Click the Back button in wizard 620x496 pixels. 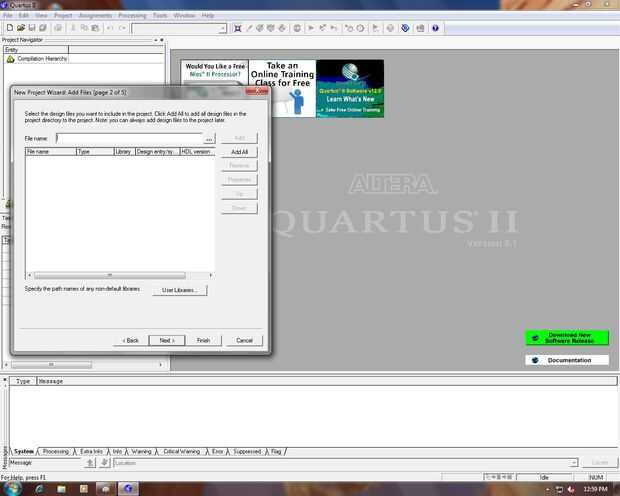tap(130, 340)
